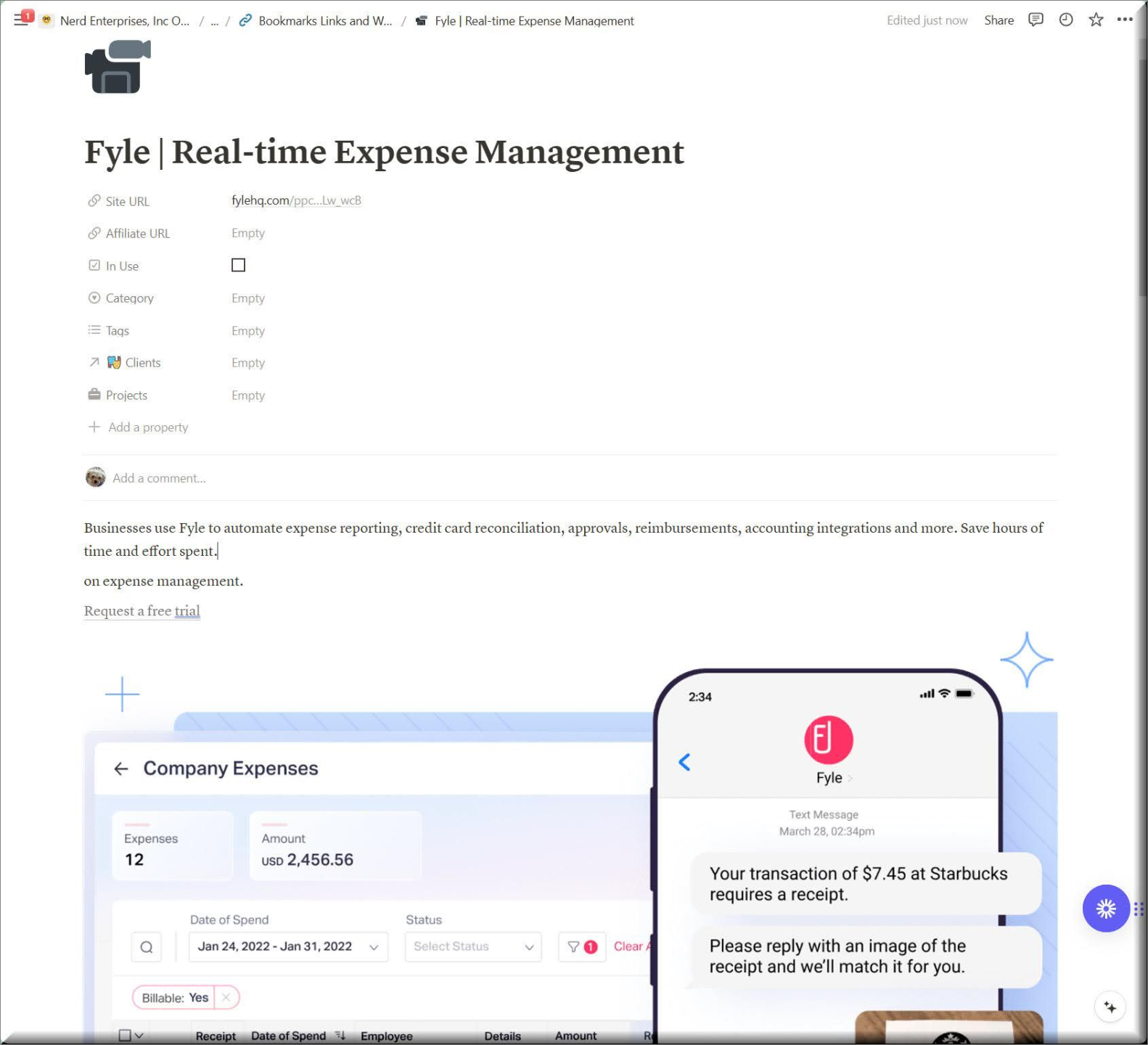This screenshot has width=1148, height=1045.
Task: Click the red Fyle logo on the phone
Action: [x=829, y=739]
